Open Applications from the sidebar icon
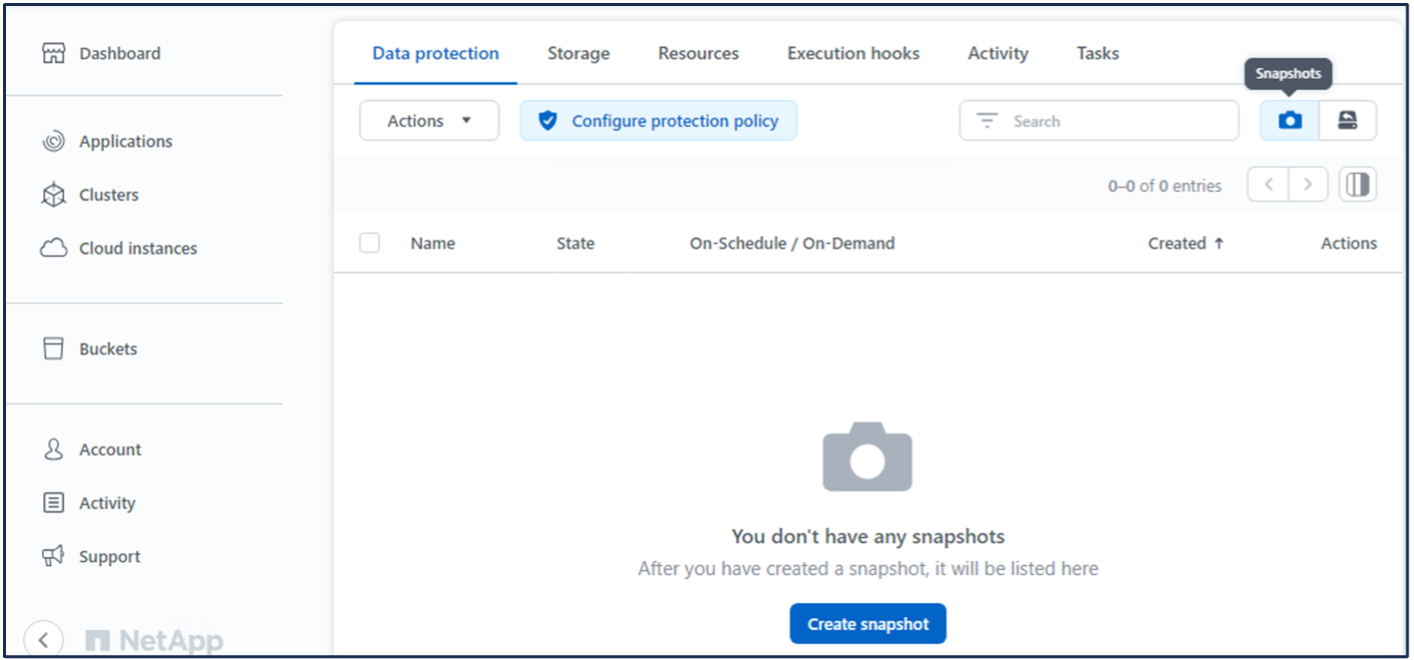Viewport: 1414px width, 660px height. (53, 141)
